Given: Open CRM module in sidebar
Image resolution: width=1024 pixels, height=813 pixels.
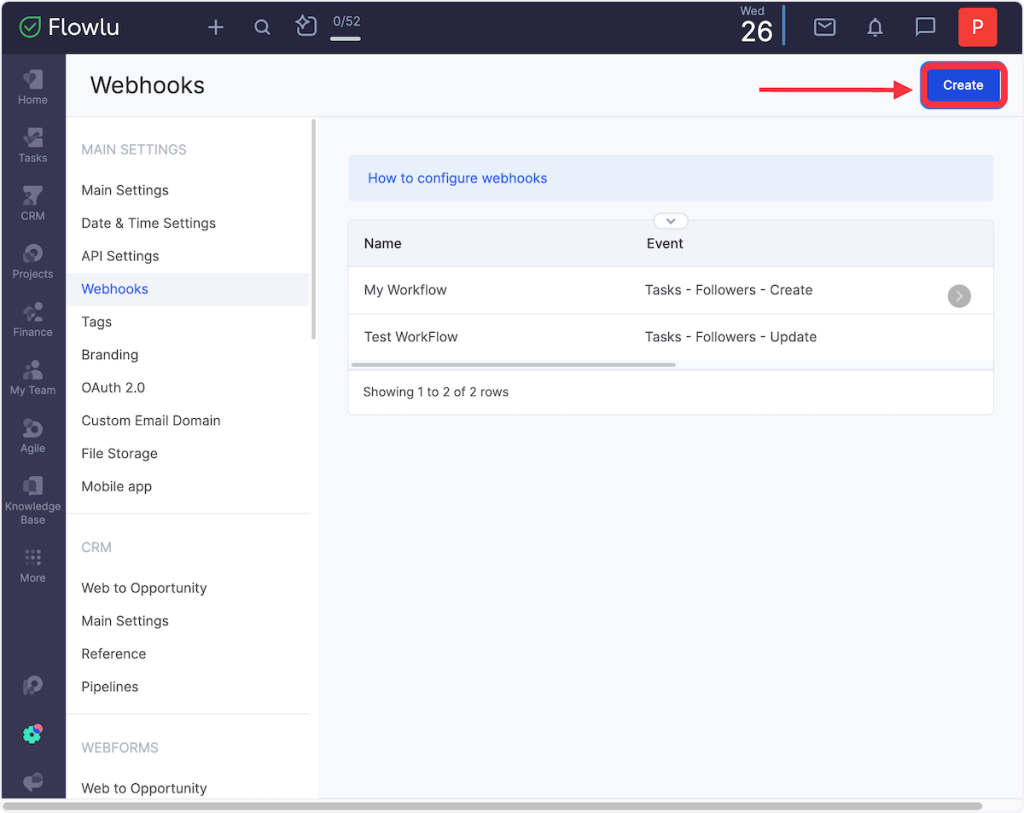Looking at the screenshot, I should pyautogui.click(x=33, y=203).
